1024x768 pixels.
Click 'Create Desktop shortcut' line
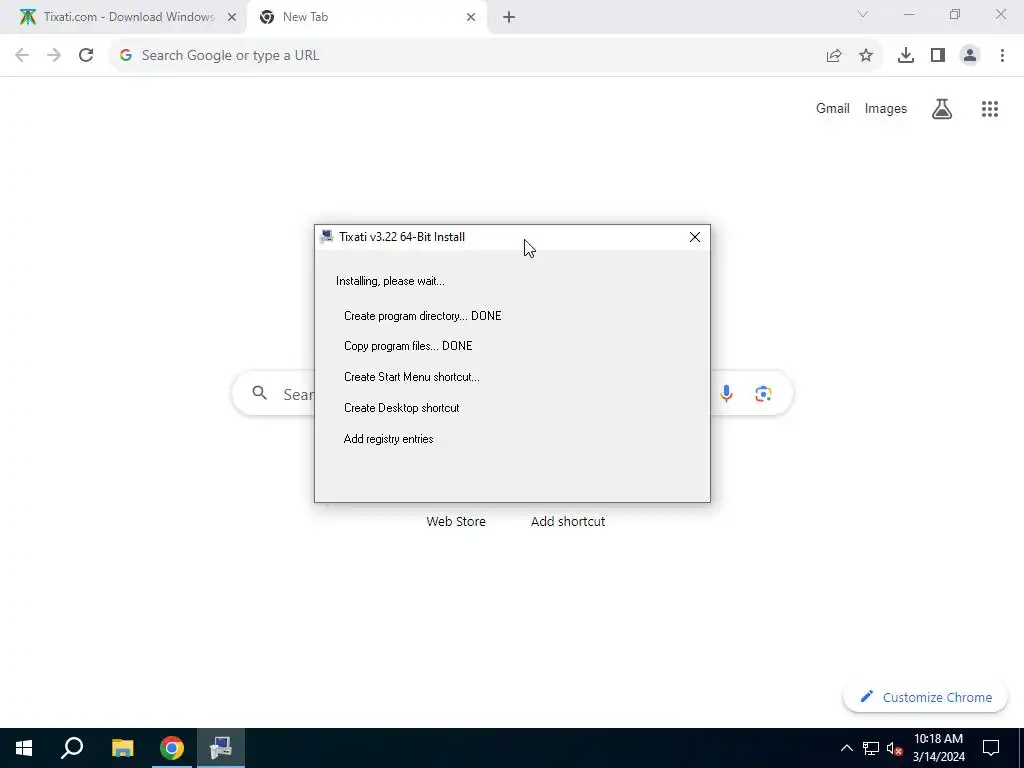[402, 408]
